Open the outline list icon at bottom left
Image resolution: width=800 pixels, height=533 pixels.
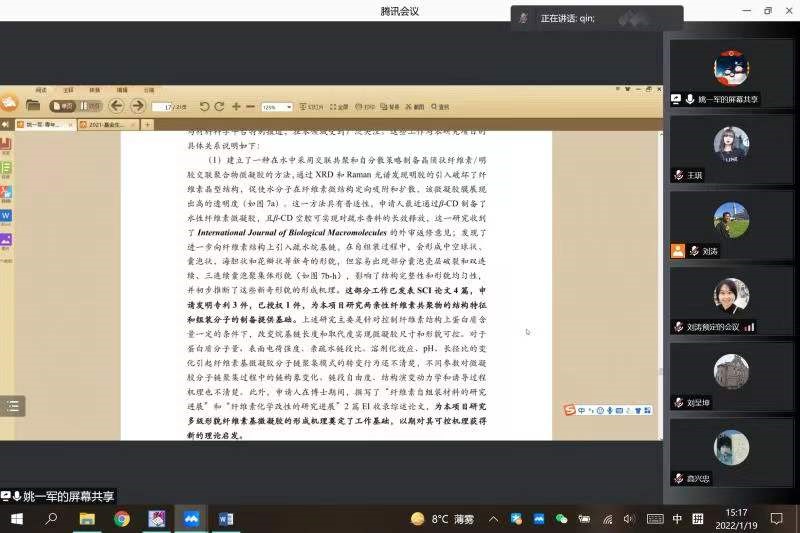tap(12, 405)
